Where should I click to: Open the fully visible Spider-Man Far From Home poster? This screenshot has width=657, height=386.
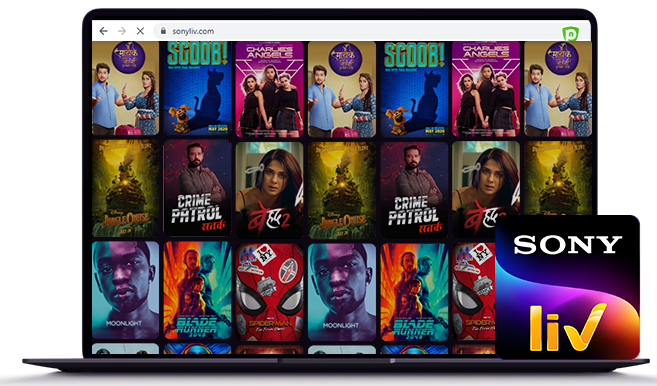(x=269, y=292)
